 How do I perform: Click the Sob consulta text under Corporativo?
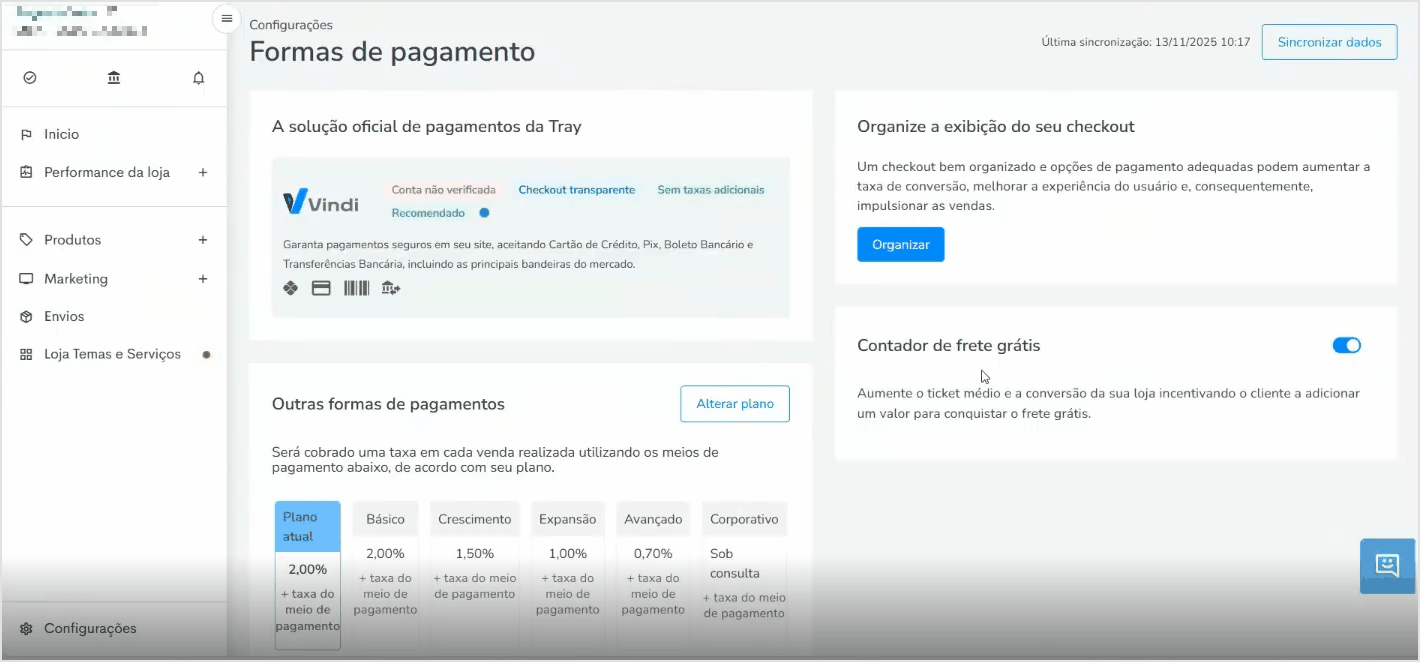coord(735,563)
